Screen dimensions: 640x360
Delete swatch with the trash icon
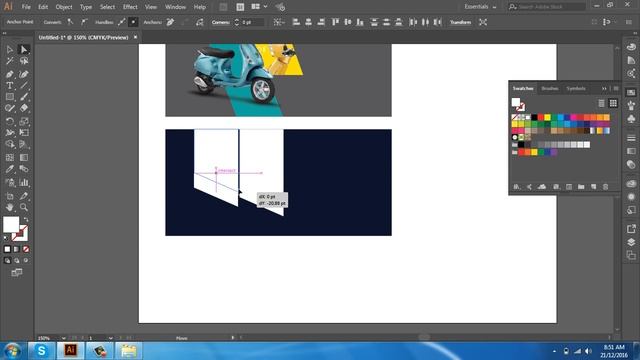606,187
